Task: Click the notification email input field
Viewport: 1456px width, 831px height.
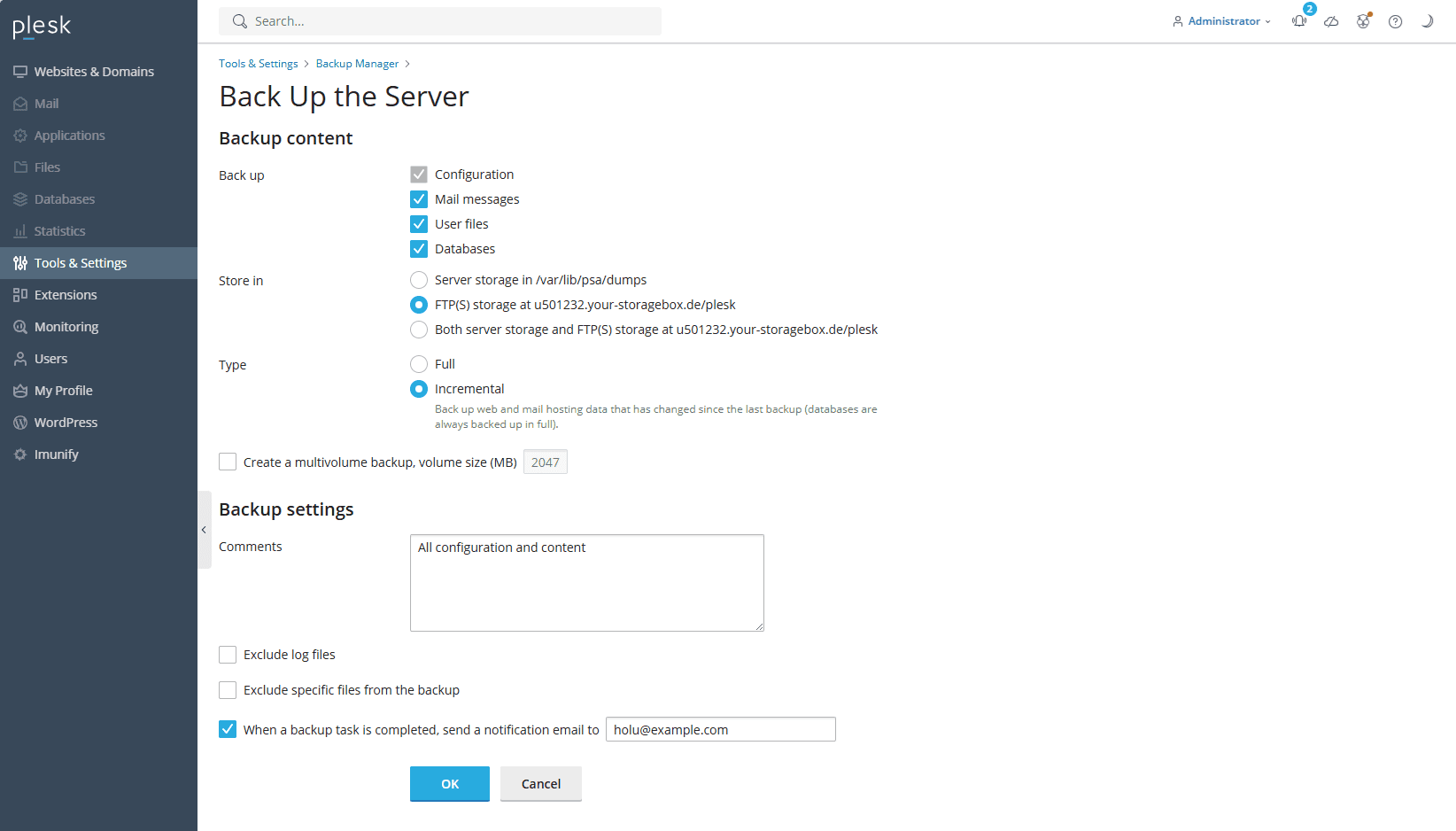Action: coord(720,729)
